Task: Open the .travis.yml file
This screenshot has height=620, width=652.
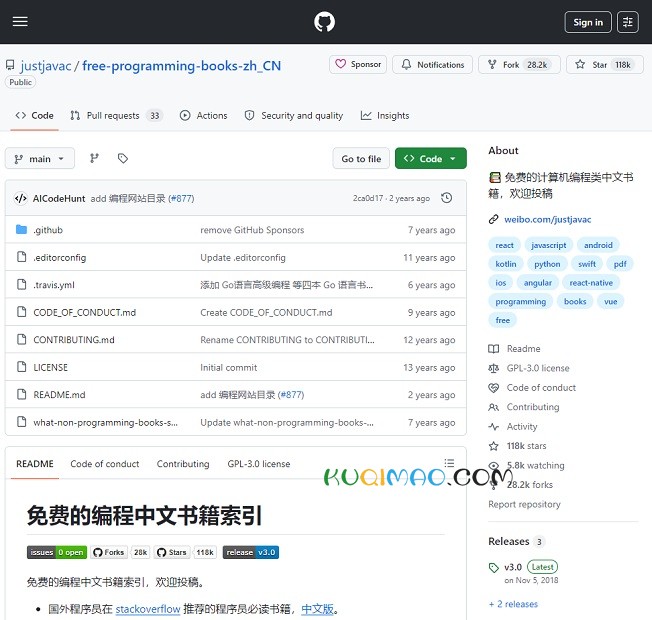Action: click(x=54, y=285)
